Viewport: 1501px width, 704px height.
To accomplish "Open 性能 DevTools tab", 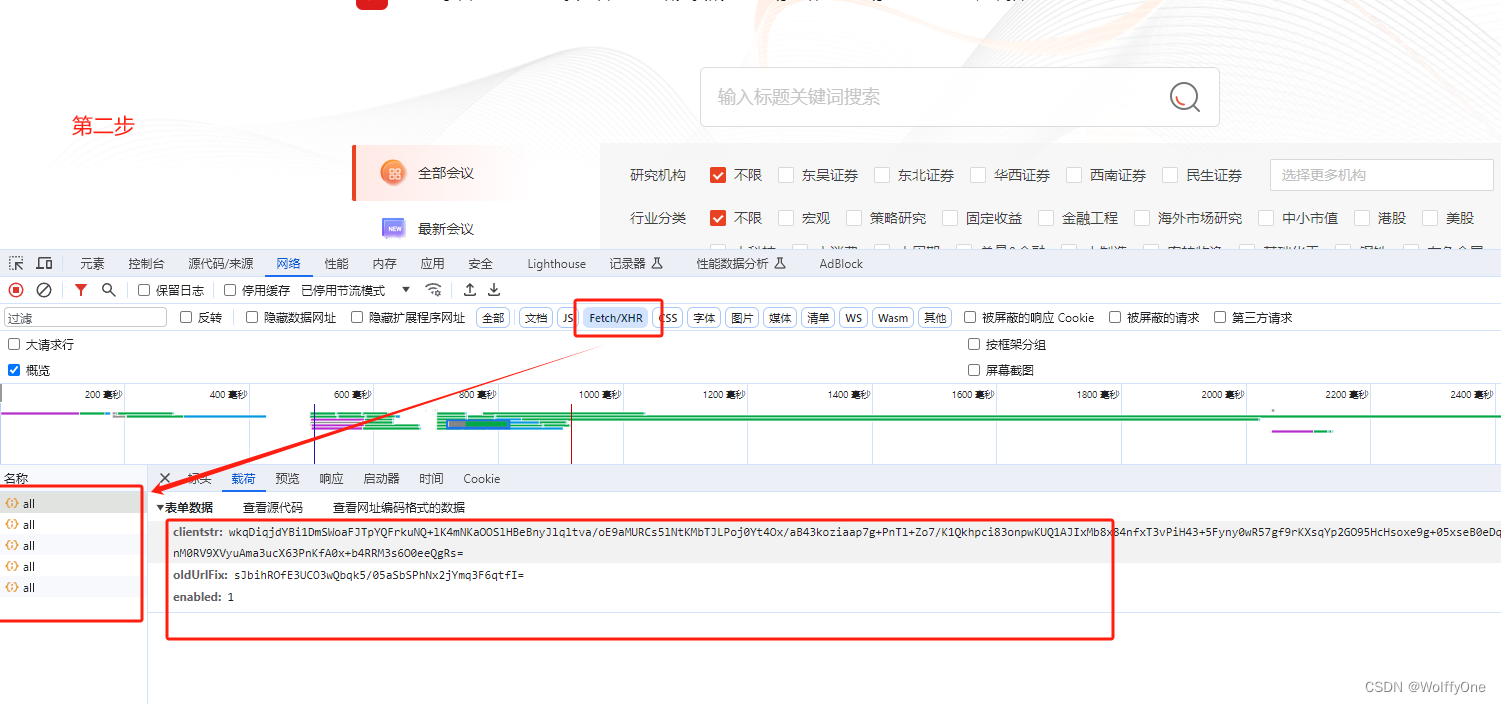I will click(x=336, y=264).
